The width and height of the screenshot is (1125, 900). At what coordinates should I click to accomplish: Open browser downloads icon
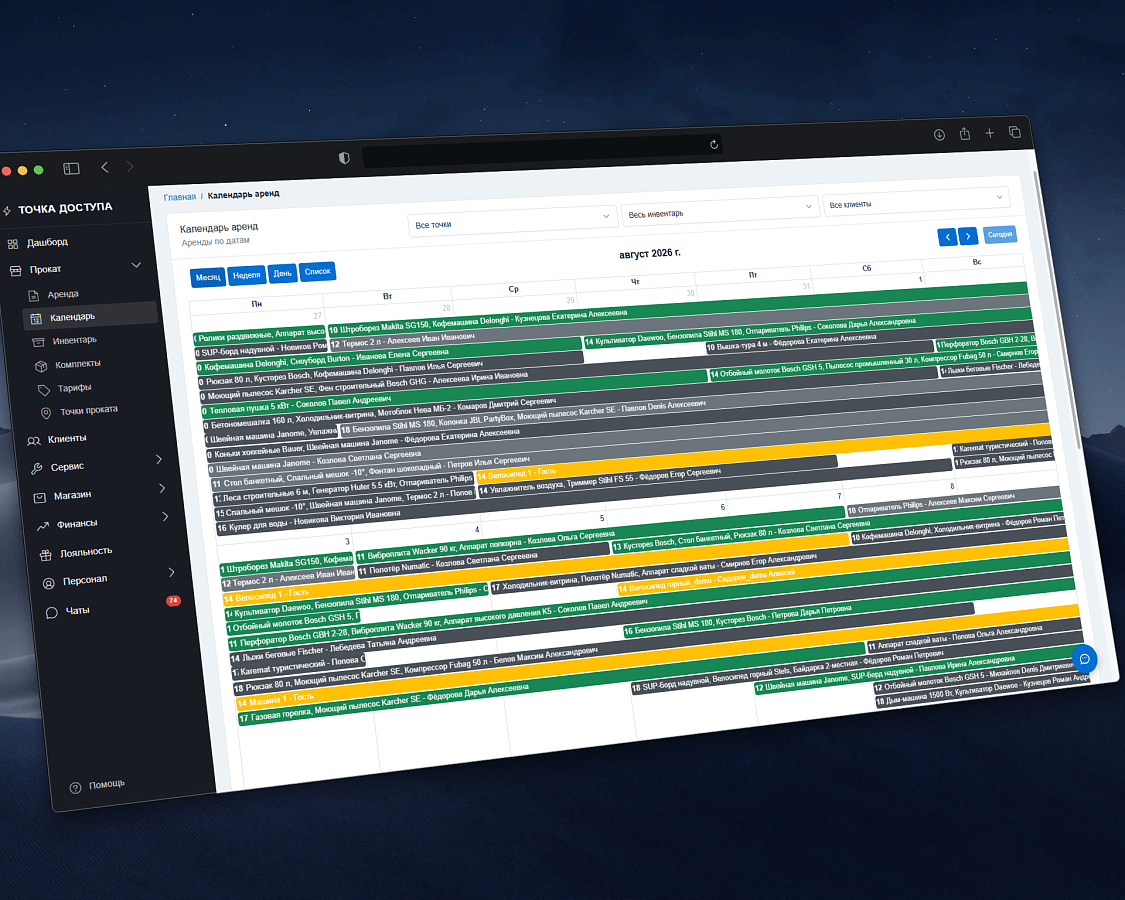[939, 135]
